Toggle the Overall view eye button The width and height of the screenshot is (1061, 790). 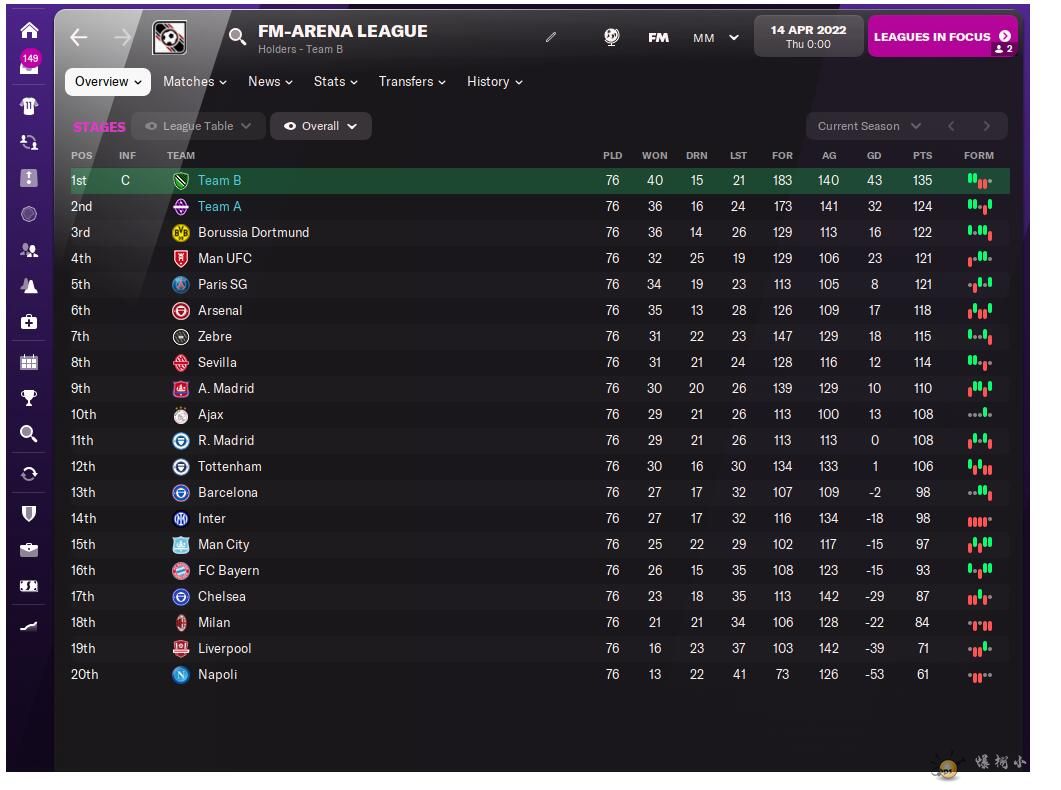[320, 126]
